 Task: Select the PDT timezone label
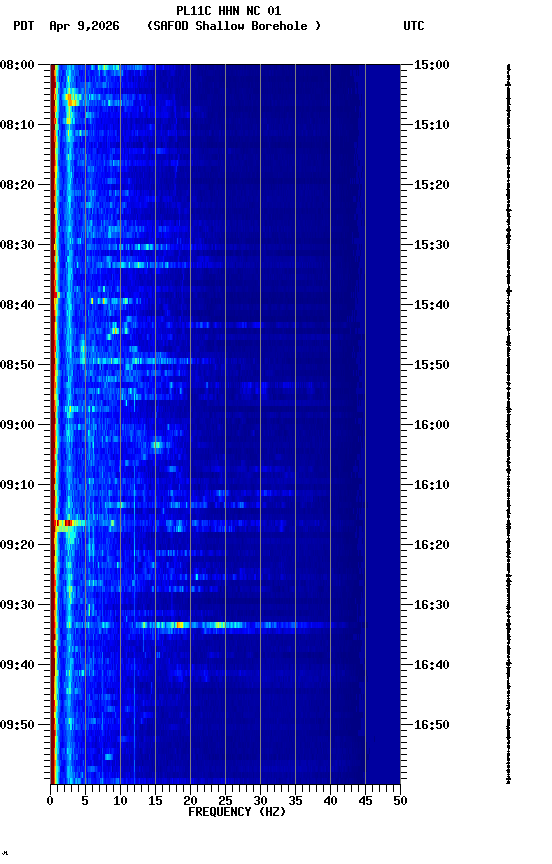point(24,26)
